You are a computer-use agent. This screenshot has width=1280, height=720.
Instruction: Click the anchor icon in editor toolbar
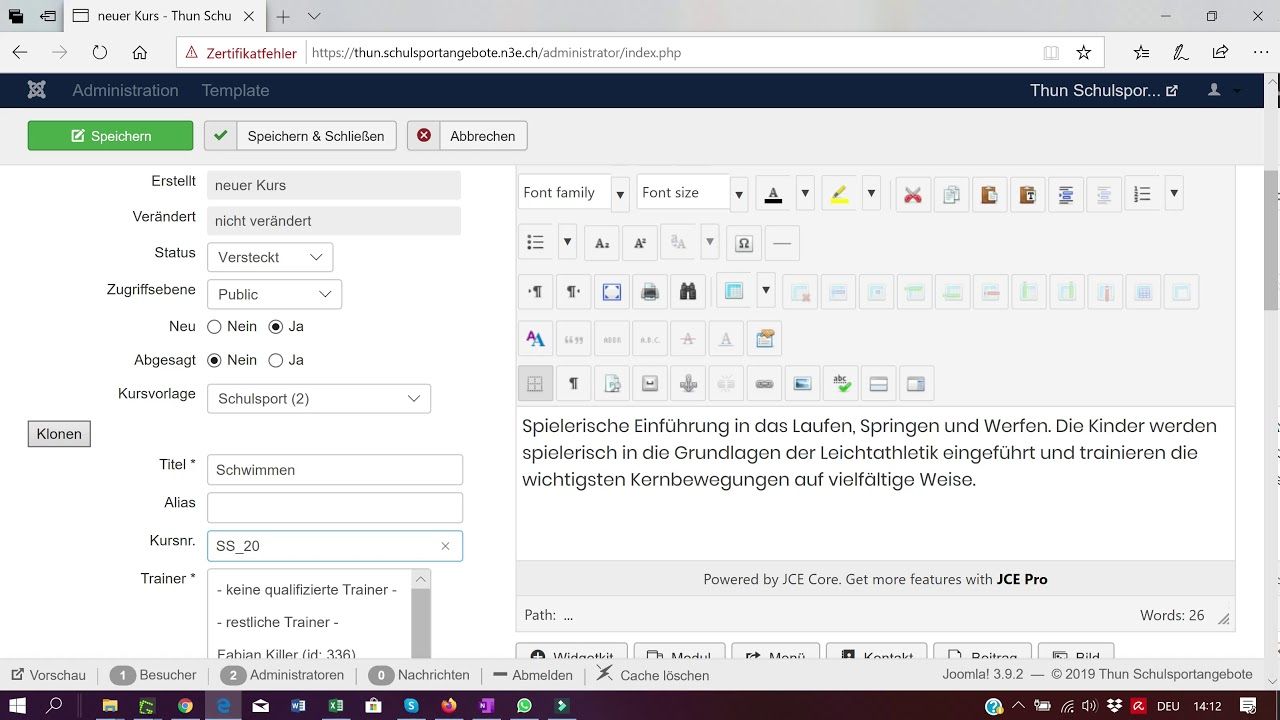[687, 383]
